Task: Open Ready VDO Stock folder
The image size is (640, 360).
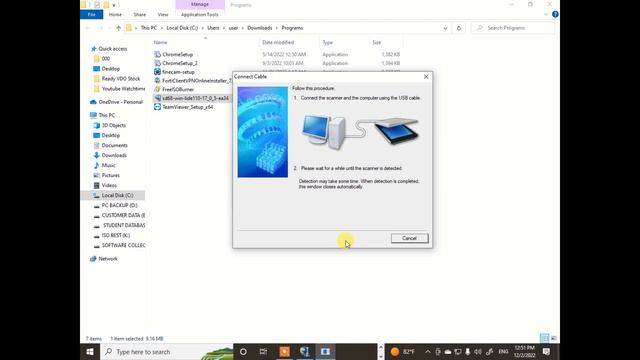Action: pos(121,79)
